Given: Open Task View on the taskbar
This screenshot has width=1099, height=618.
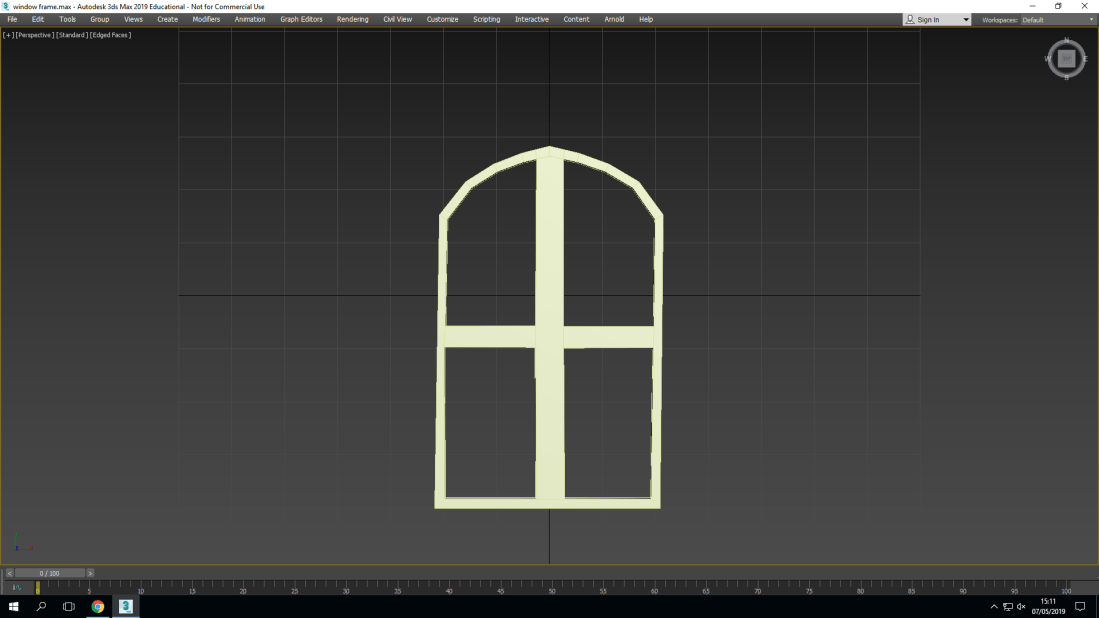Looking at the screenshot, I should [x=69, y=606].
